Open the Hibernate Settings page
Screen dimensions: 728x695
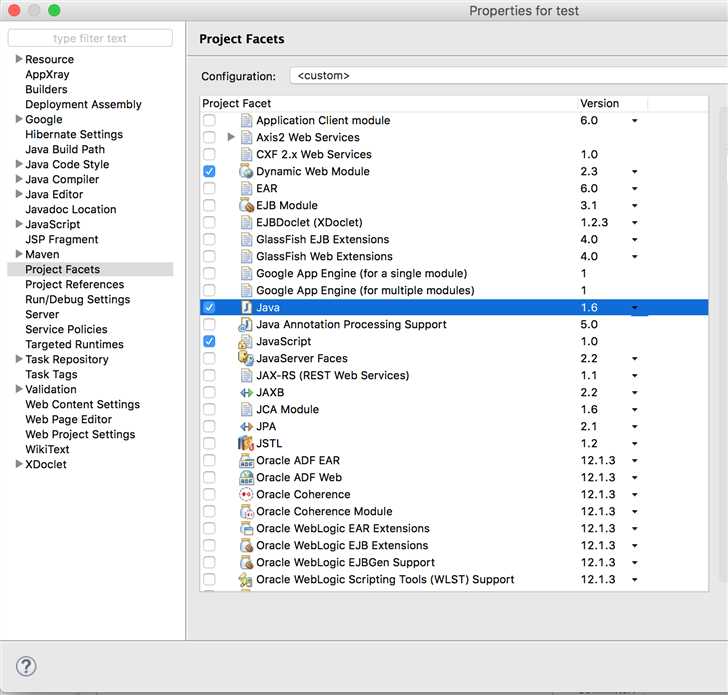coord(74,135)
